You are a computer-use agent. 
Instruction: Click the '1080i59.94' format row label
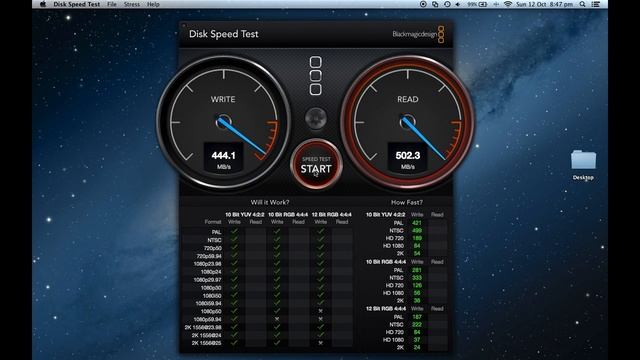pos(208,303)
